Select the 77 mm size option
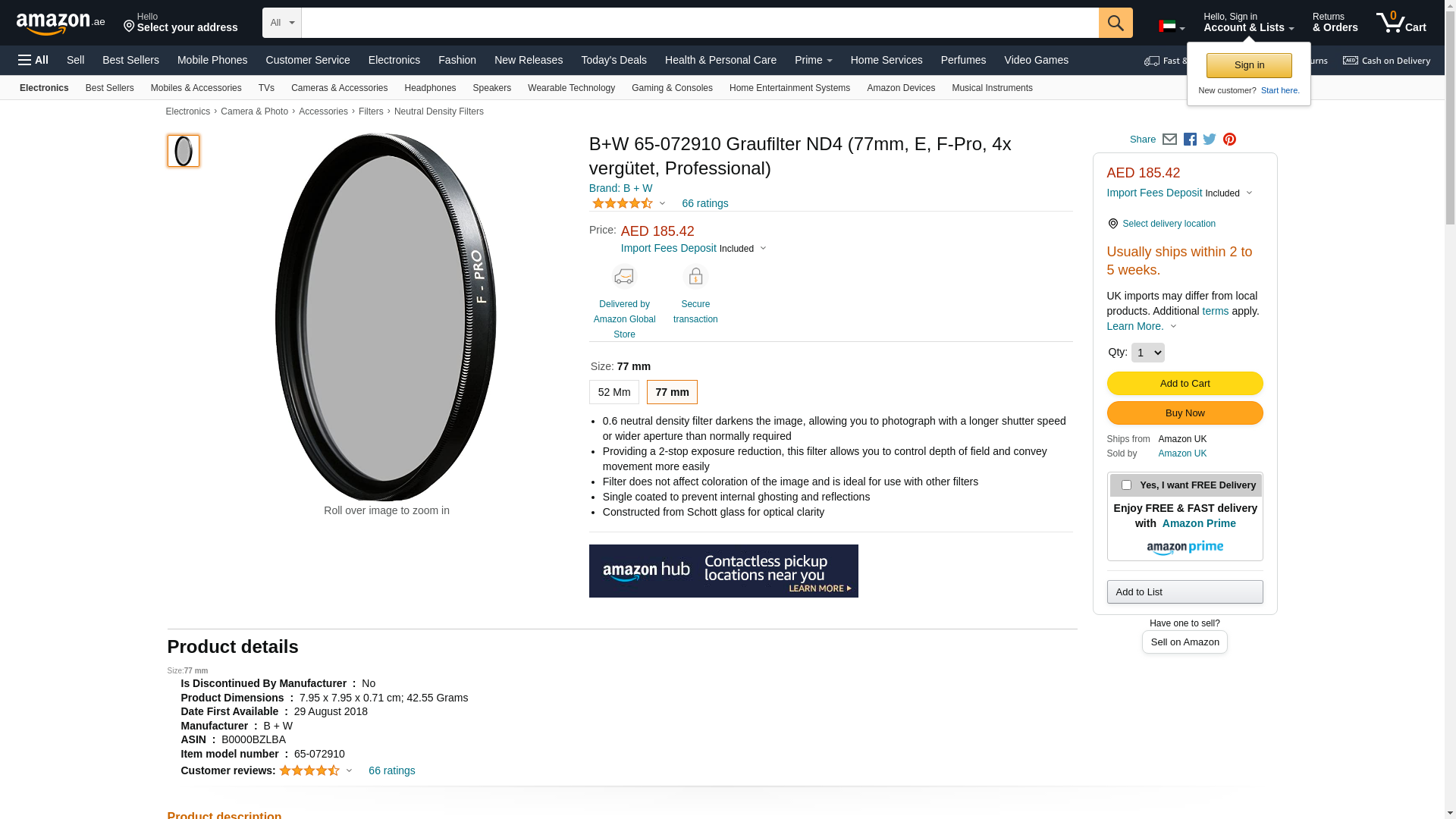This screenshot has height=819, width=1456. coord(672,392)
